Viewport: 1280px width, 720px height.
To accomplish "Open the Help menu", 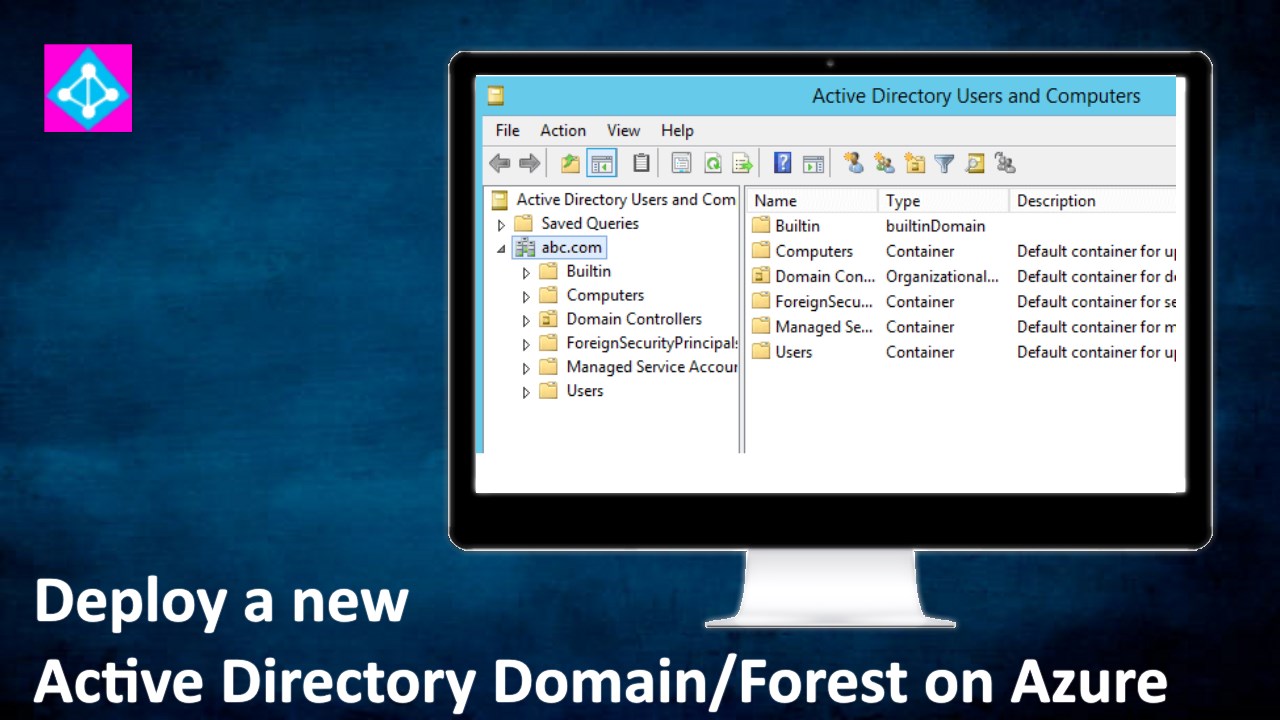I will (677, 131).
